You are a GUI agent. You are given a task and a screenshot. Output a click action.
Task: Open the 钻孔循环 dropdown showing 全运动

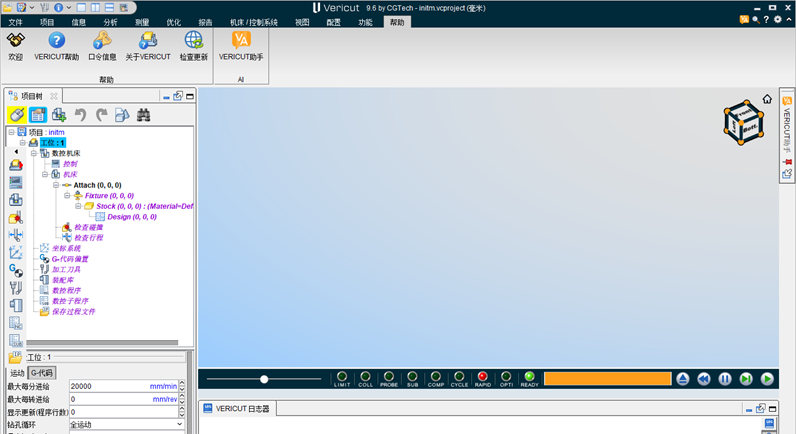pyautogui.click(x=126, y=424)
